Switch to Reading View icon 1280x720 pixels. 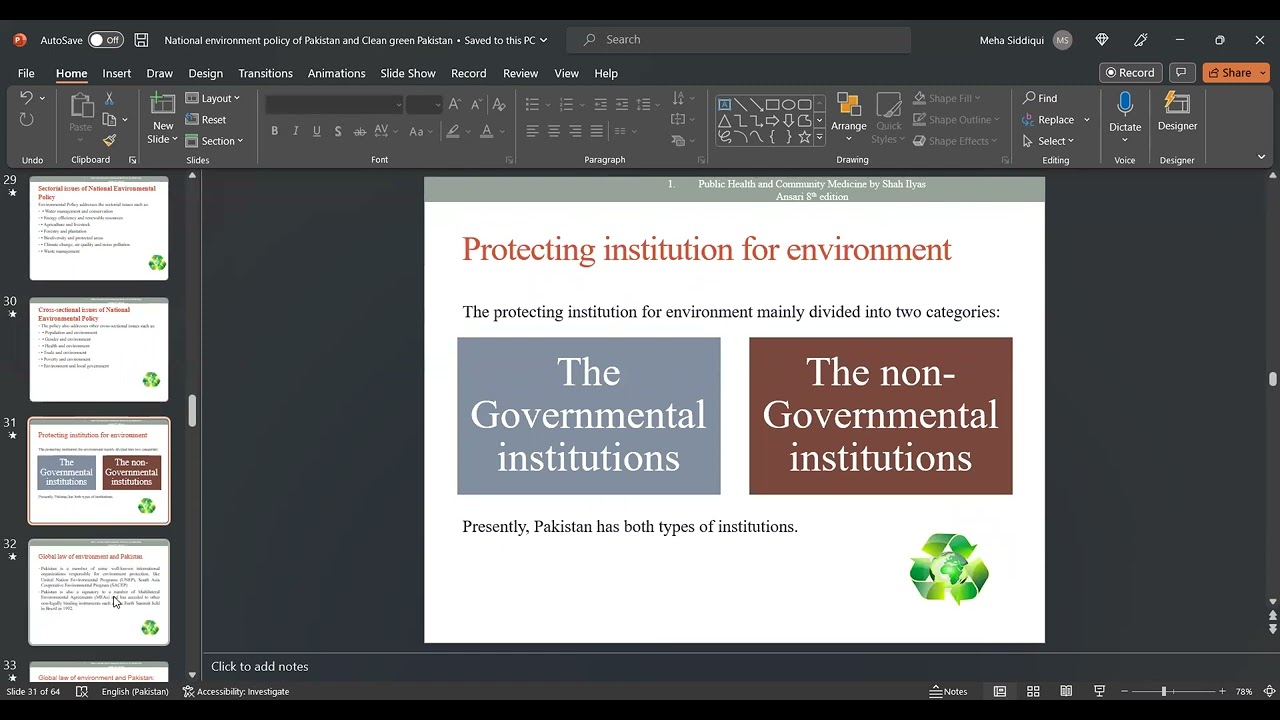click(1066, 691)
